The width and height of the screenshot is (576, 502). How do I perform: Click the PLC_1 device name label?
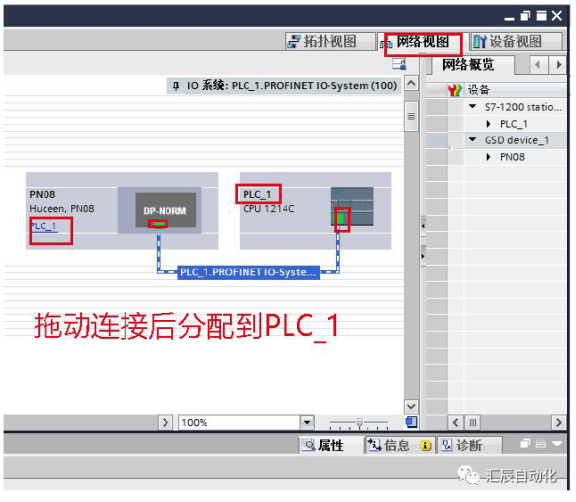click(x=257, y=194)
